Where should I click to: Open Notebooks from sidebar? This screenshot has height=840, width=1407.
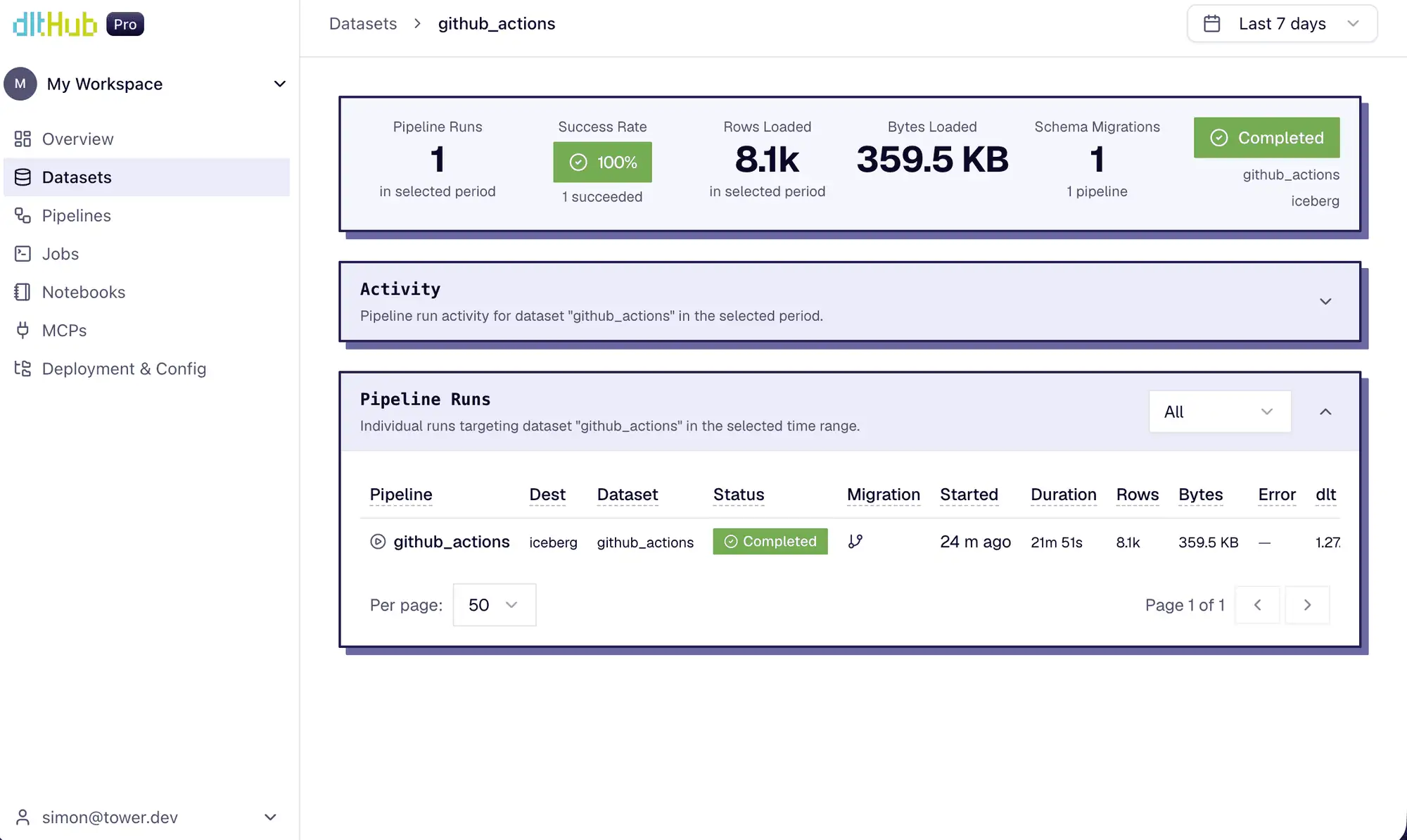click(147, 292)
